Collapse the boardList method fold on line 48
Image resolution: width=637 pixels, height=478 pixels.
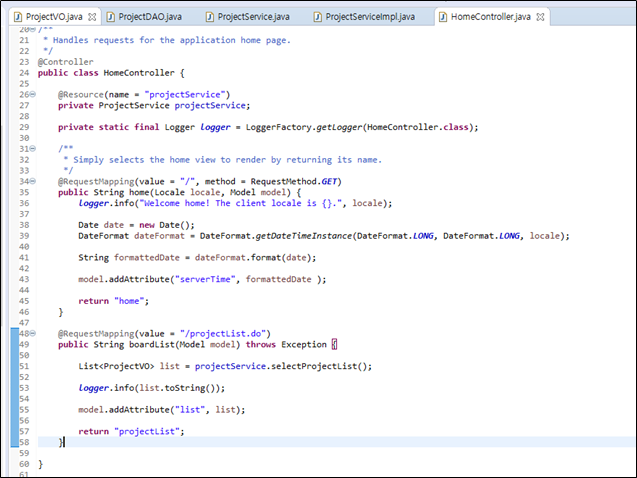click(x=33, y=333)
